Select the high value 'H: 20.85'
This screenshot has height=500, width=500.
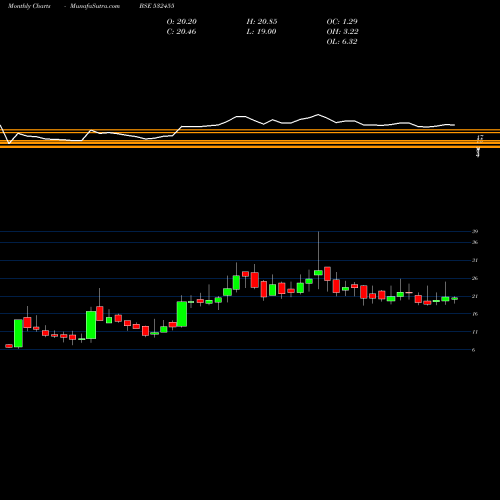click(262, 22)
